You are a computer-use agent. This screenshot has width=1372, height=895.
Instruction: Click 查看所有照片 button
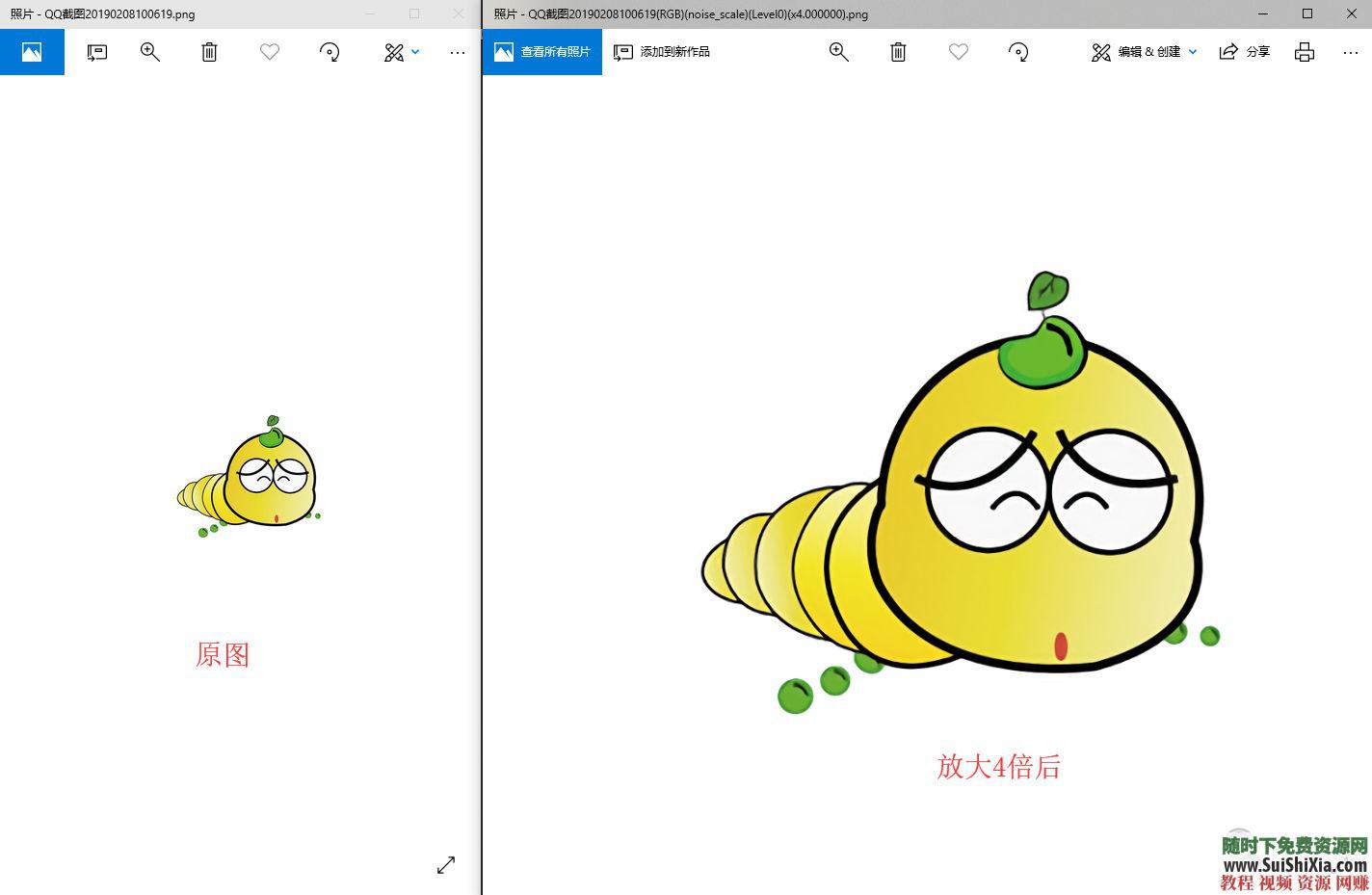(x=542, y=52)
